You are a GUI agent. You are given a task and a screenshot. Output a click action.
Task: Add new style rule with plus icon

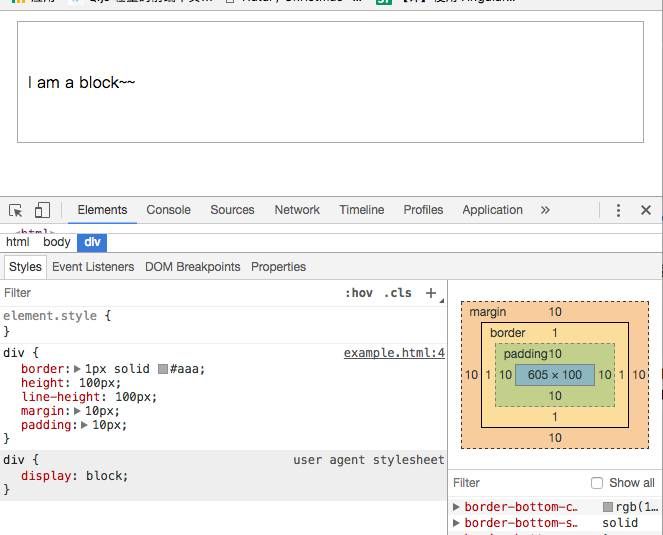pos(430,293)
